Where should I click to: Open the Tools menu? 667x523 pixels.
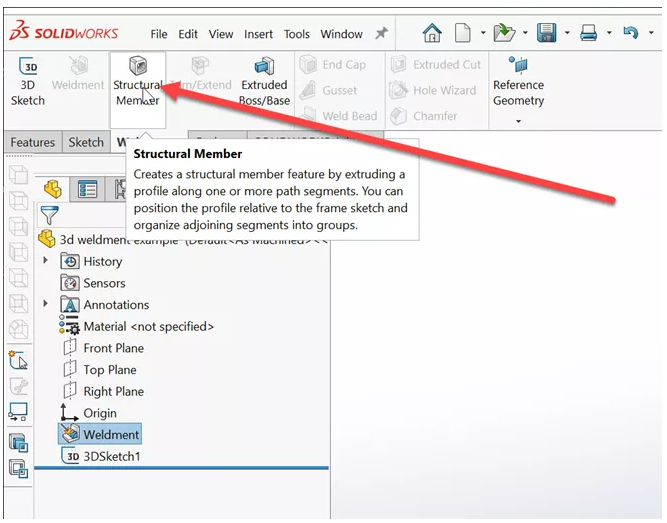[296, 34]
